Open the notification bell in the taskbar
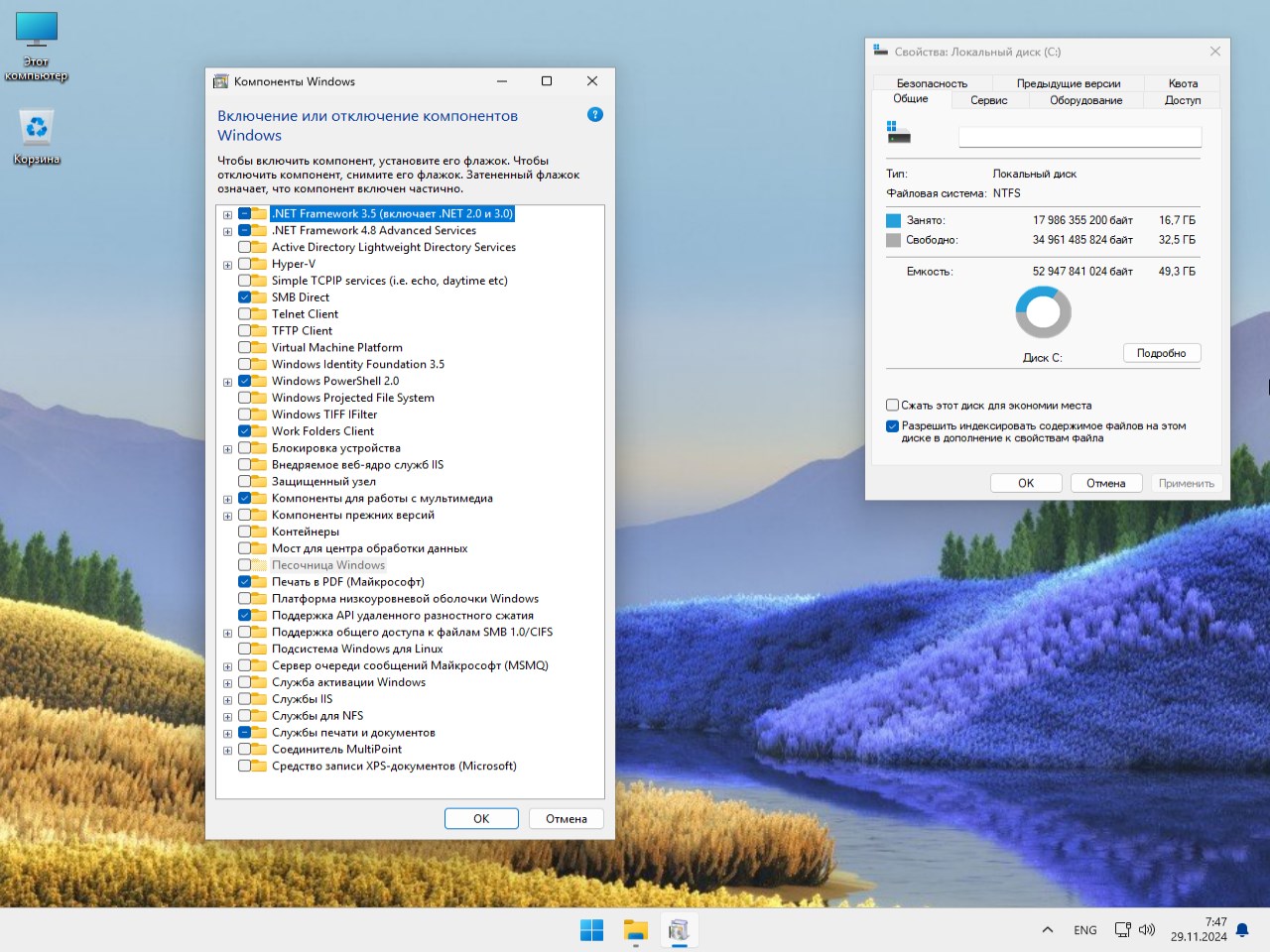Screen dimensions: 1270x952 point(1242,930)
